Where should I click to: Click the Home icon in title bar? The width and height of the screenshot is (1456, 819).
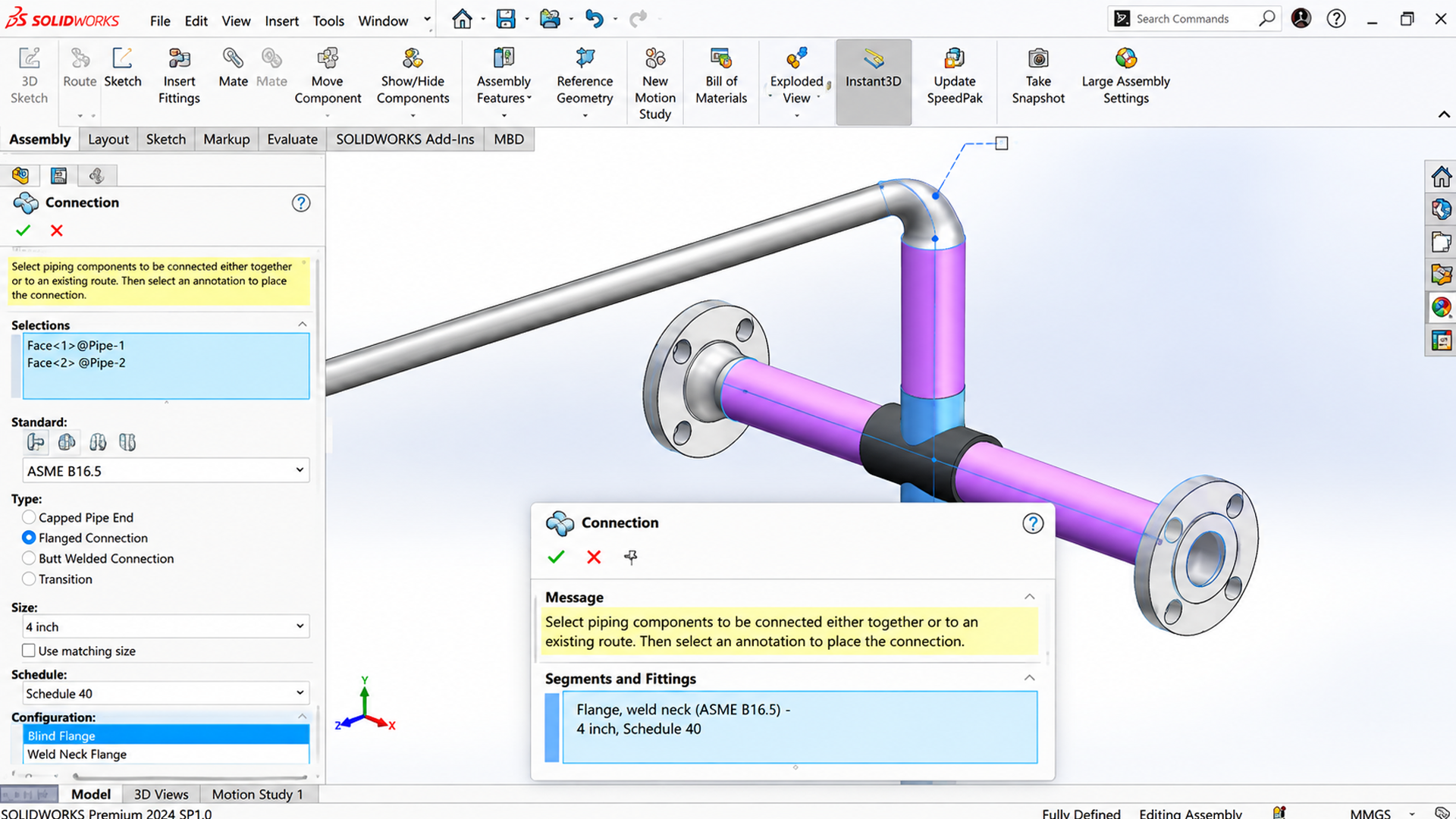pos(462,19)
